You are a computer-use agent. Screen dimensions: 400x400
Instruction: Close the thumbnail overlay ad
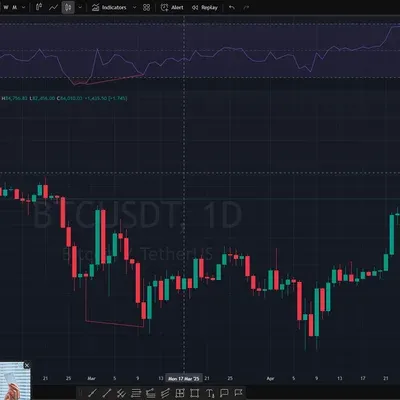27,365
